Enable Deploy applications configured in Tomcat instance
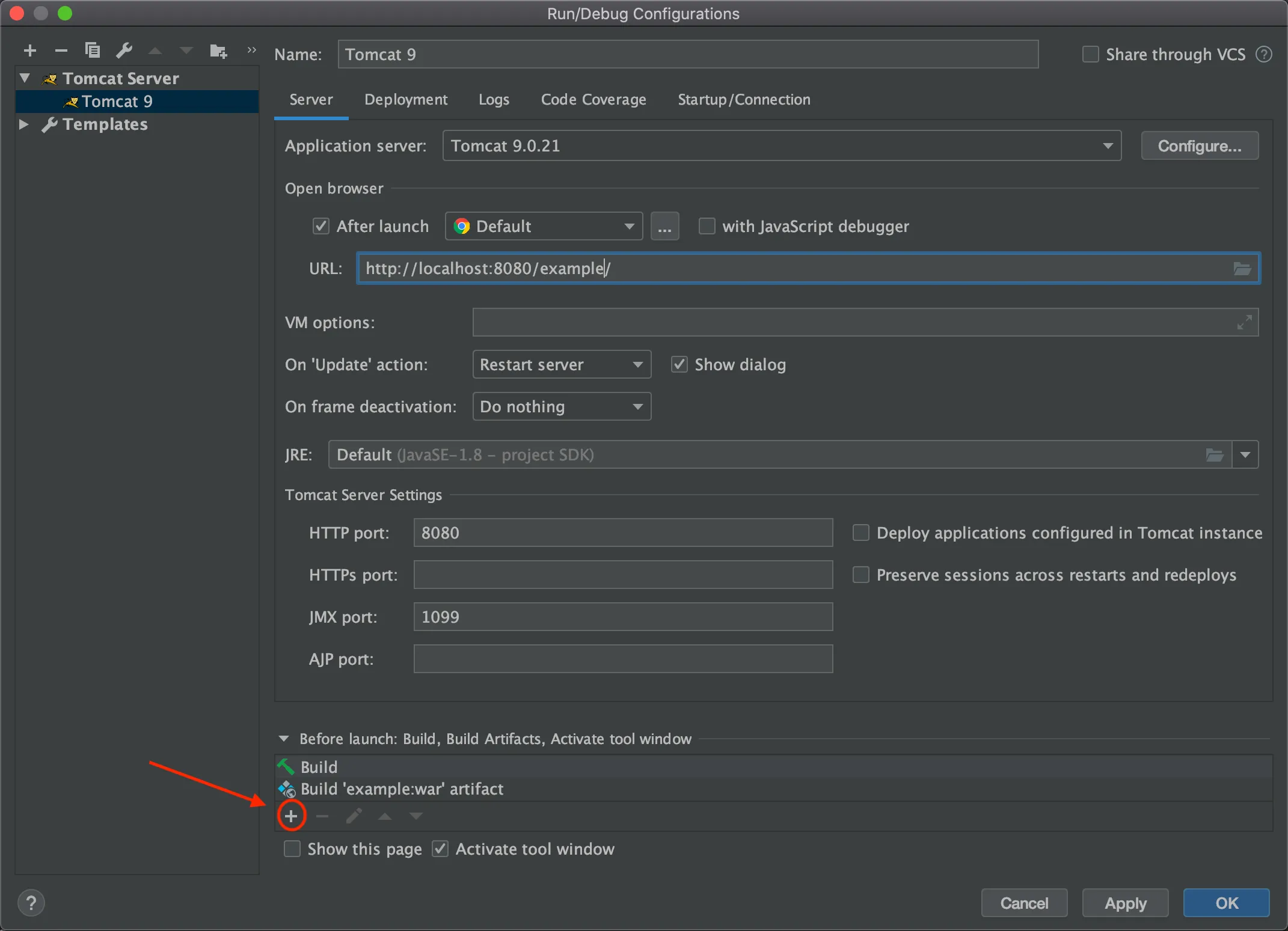Image resolution: width=1288 pixels, height=931 pixels. 860,533
